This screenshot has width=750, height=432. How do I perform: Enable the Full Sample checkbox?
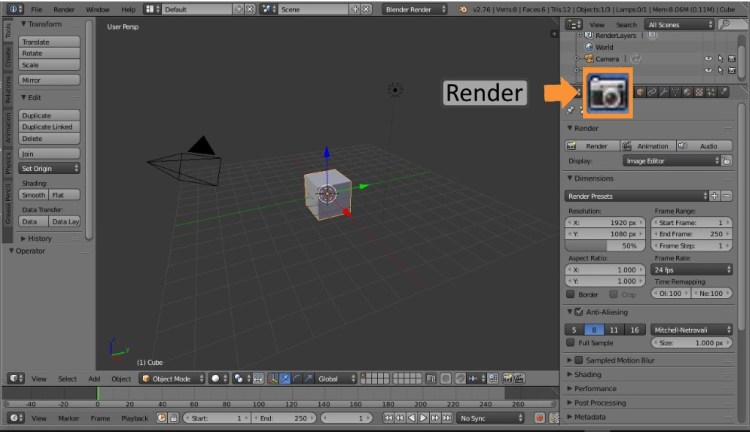[x=570, y=343]
